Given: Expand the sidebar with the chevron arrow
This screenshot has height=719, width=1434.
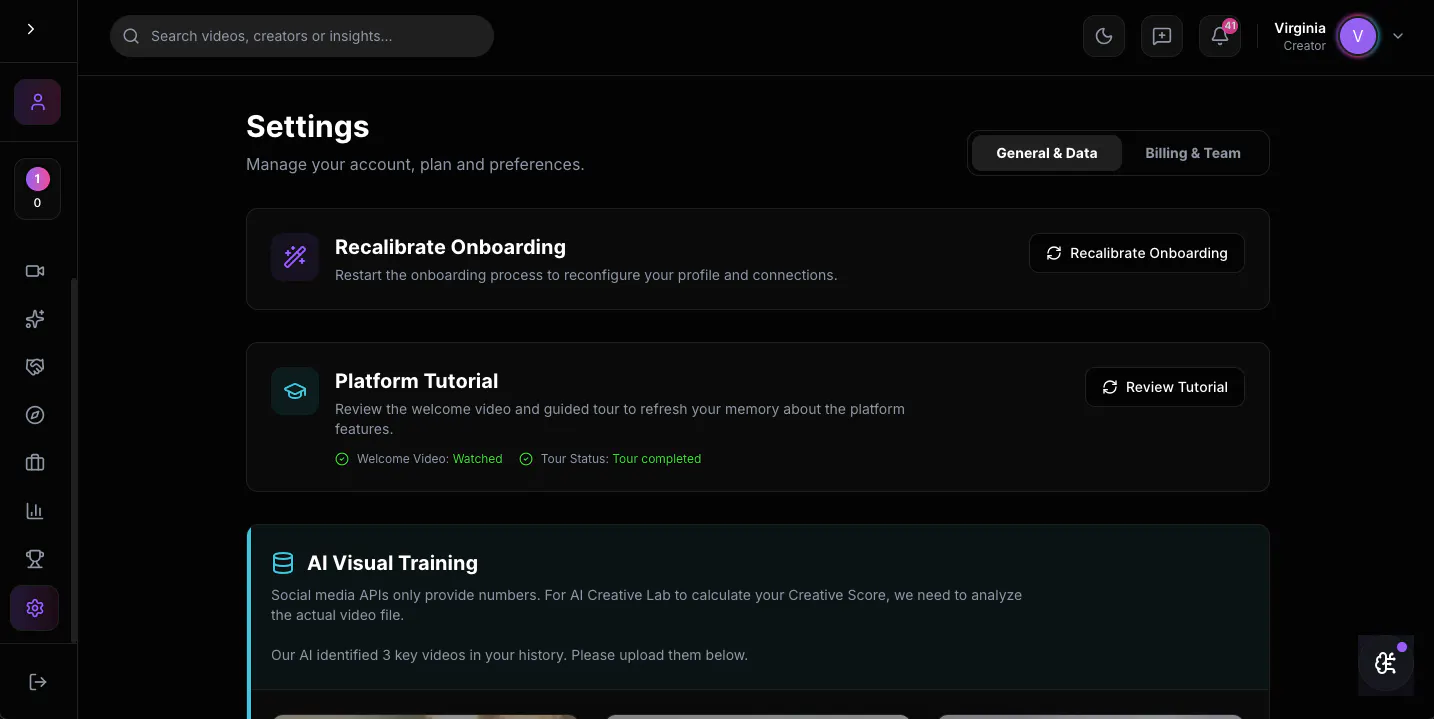Looking at the screenshot, I should 31,29.
